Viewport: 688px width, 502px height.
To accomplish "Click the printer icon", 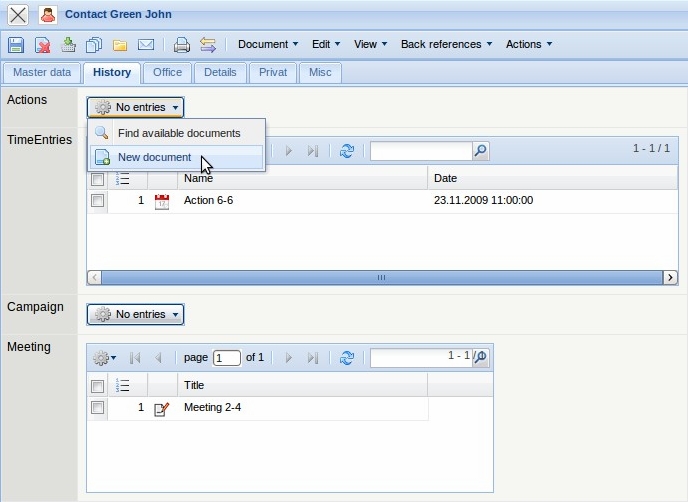I will tap(181, 44).
